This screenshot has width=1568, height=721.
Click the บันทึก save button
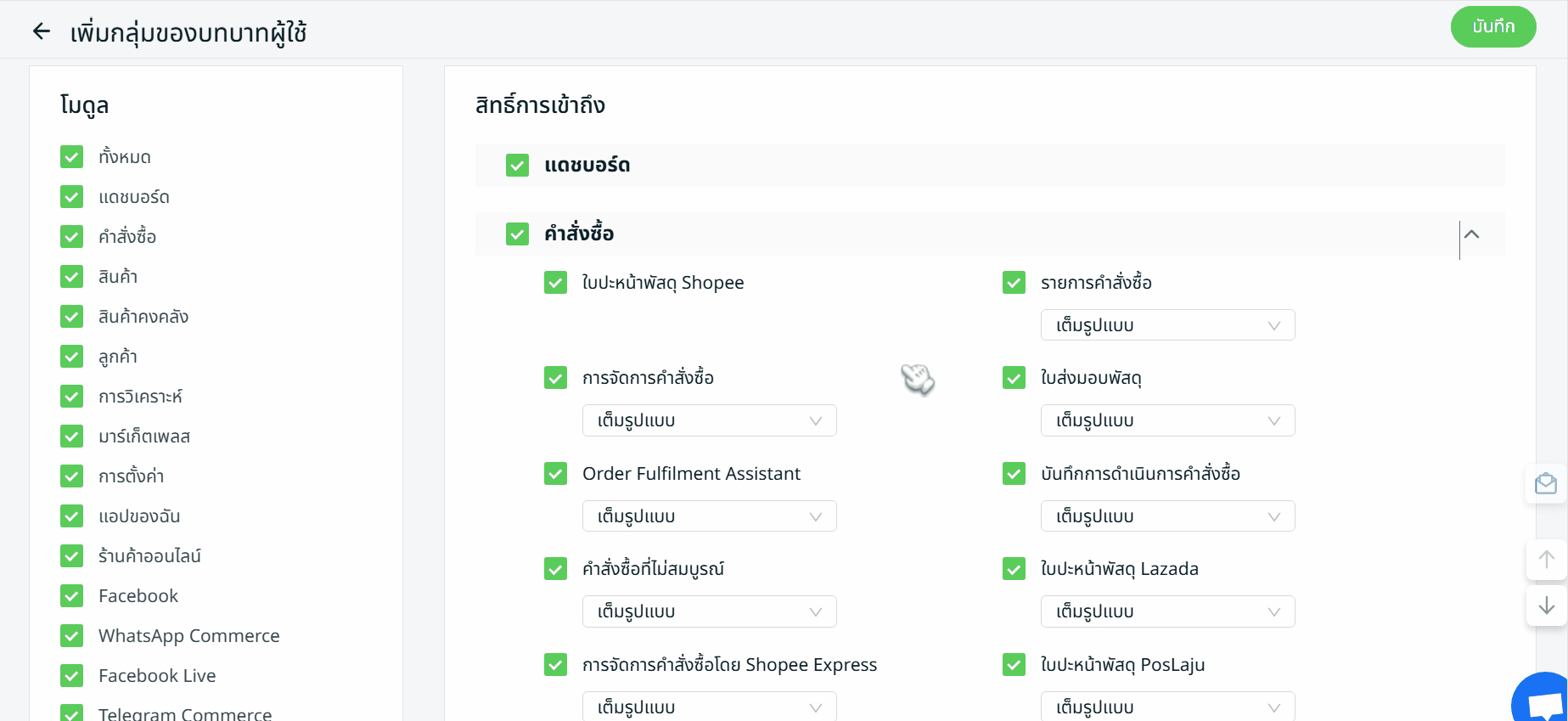click(x=1492, y=27)
